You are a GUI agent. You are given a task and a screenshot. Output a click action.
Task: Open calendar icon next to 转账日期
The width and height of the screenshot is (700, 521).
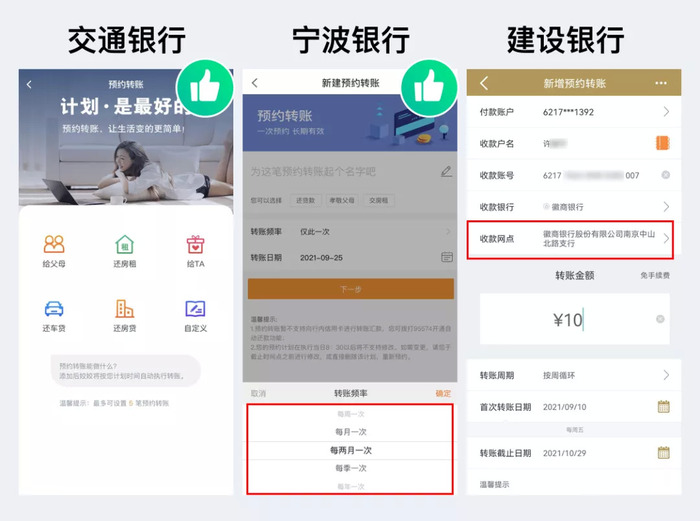pos(446,257)
